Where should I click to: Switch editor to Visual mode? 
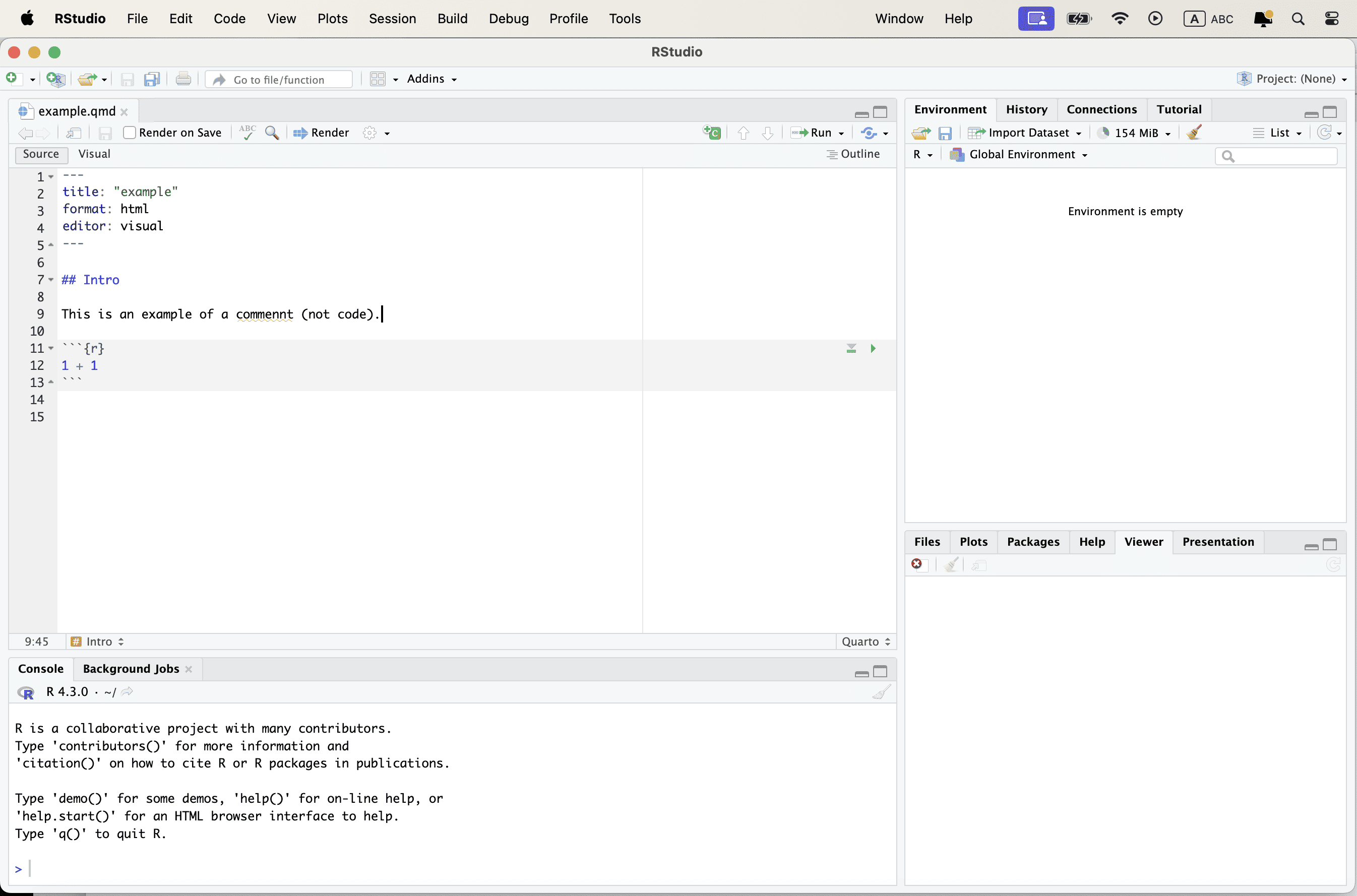[94, 154]
